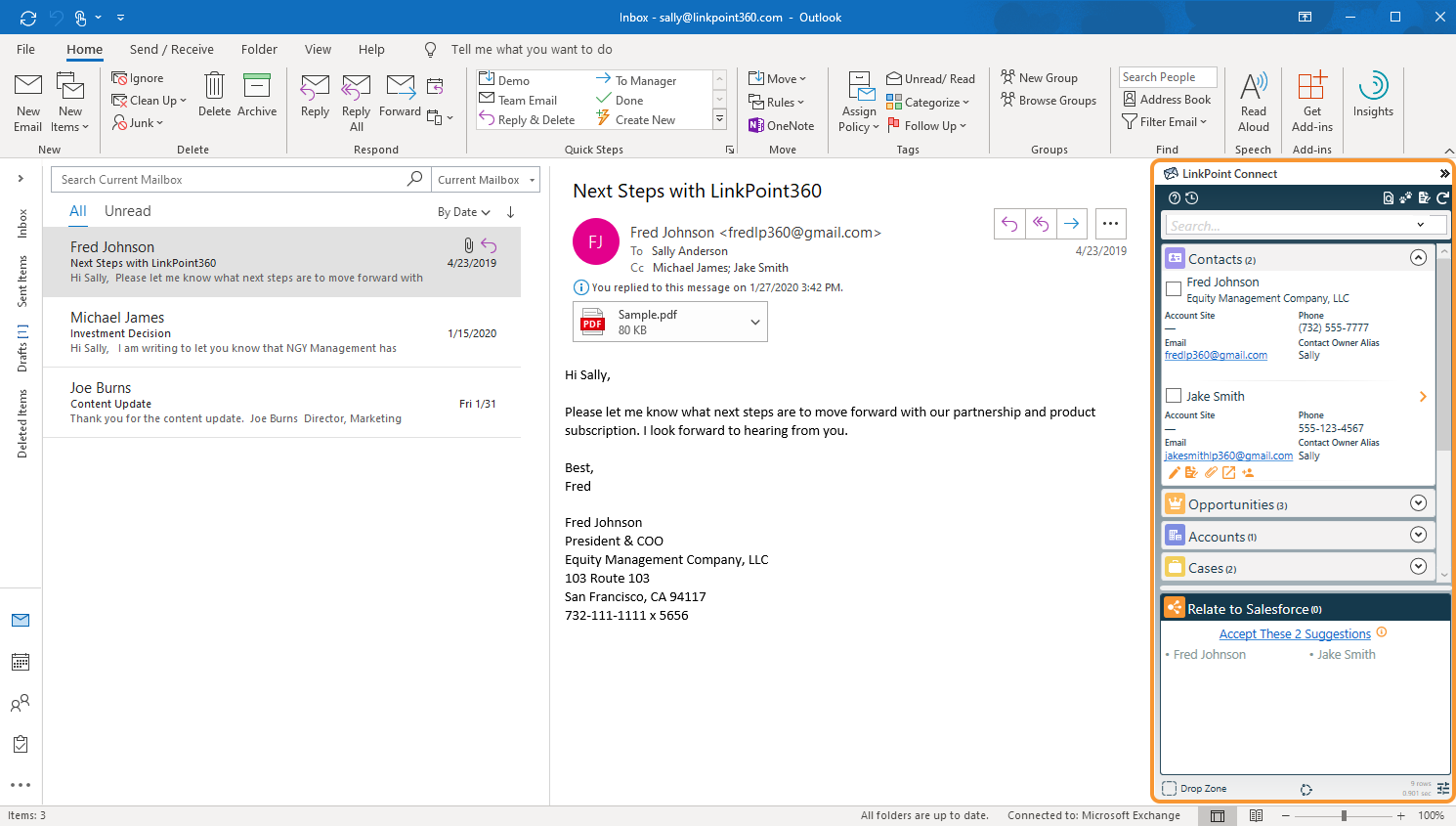This screenshot has height=826, width=1456.
Task: Open LinkPoint history clock icon
Action: [x=1191, y=198]
